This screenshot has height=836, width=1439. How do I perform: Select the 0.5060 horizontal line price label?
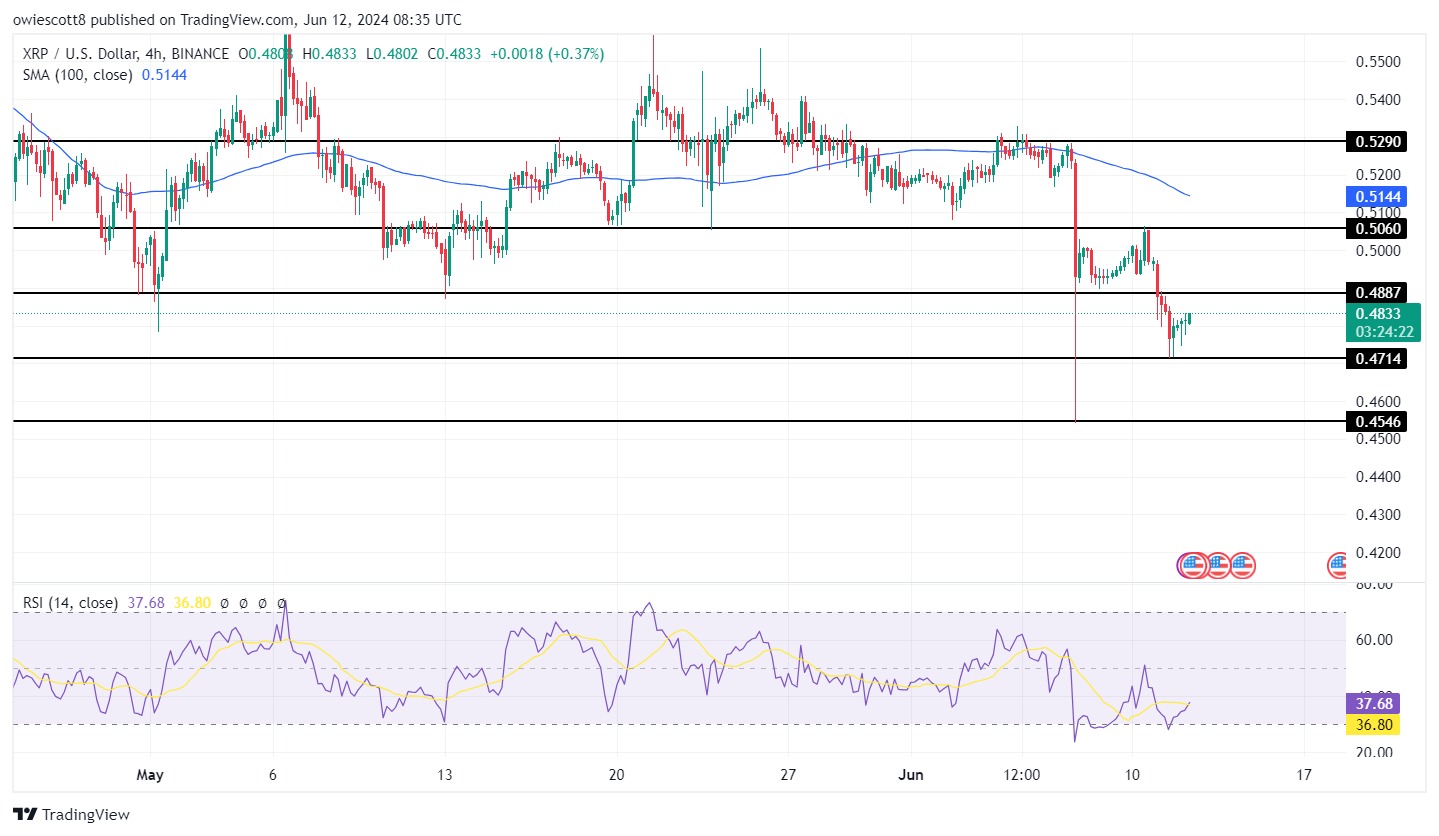1376,228
